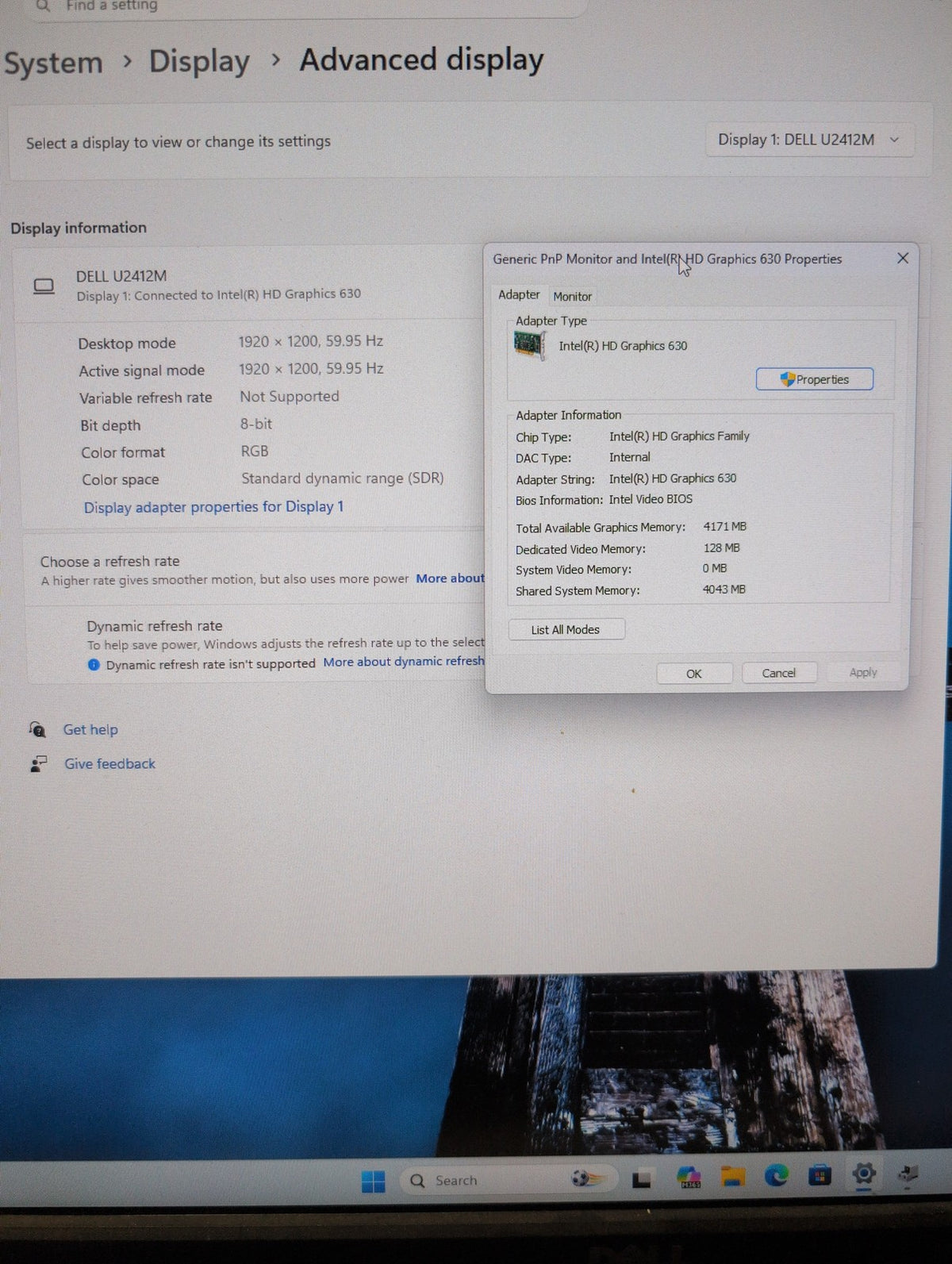Open Microsoft Store from taskbar

[x=820, y=1174]
